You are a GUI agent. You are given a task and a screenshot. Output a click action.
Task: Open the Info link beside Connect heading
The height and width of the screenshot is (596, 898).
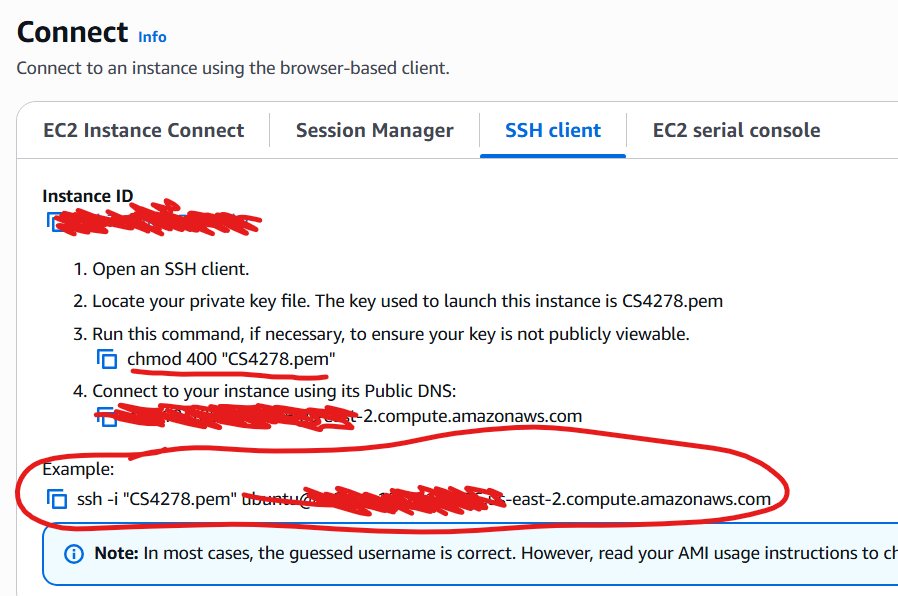coord(152,37)
